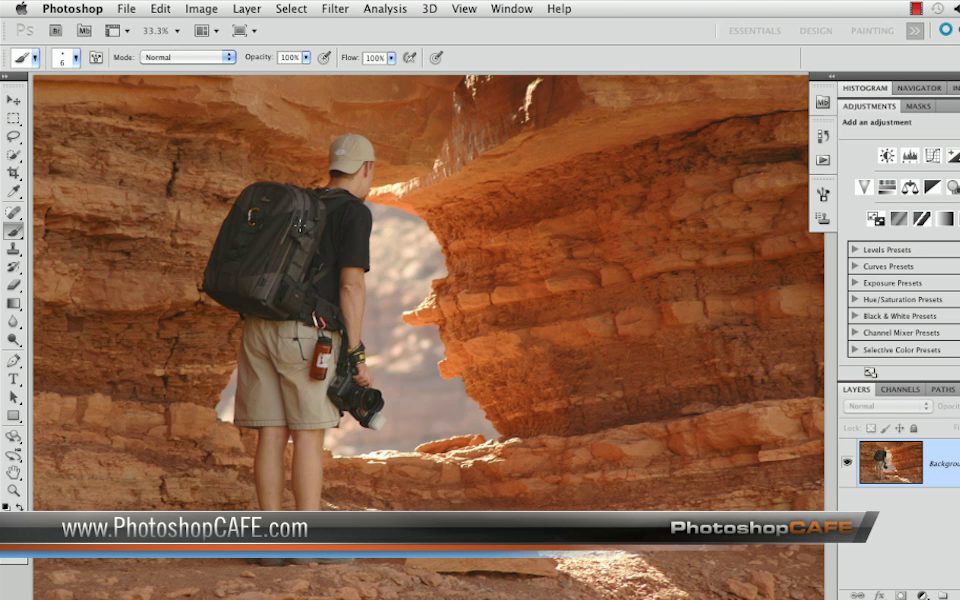Screen dimensions: 960x600
Task: Select the Rectangular Marquee tool
Action: pos(13,118)
